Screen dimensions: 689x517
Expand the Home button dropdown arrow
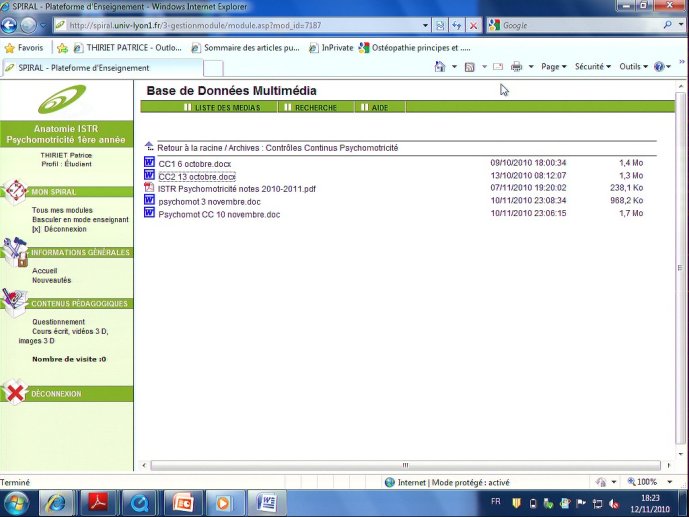454,67
